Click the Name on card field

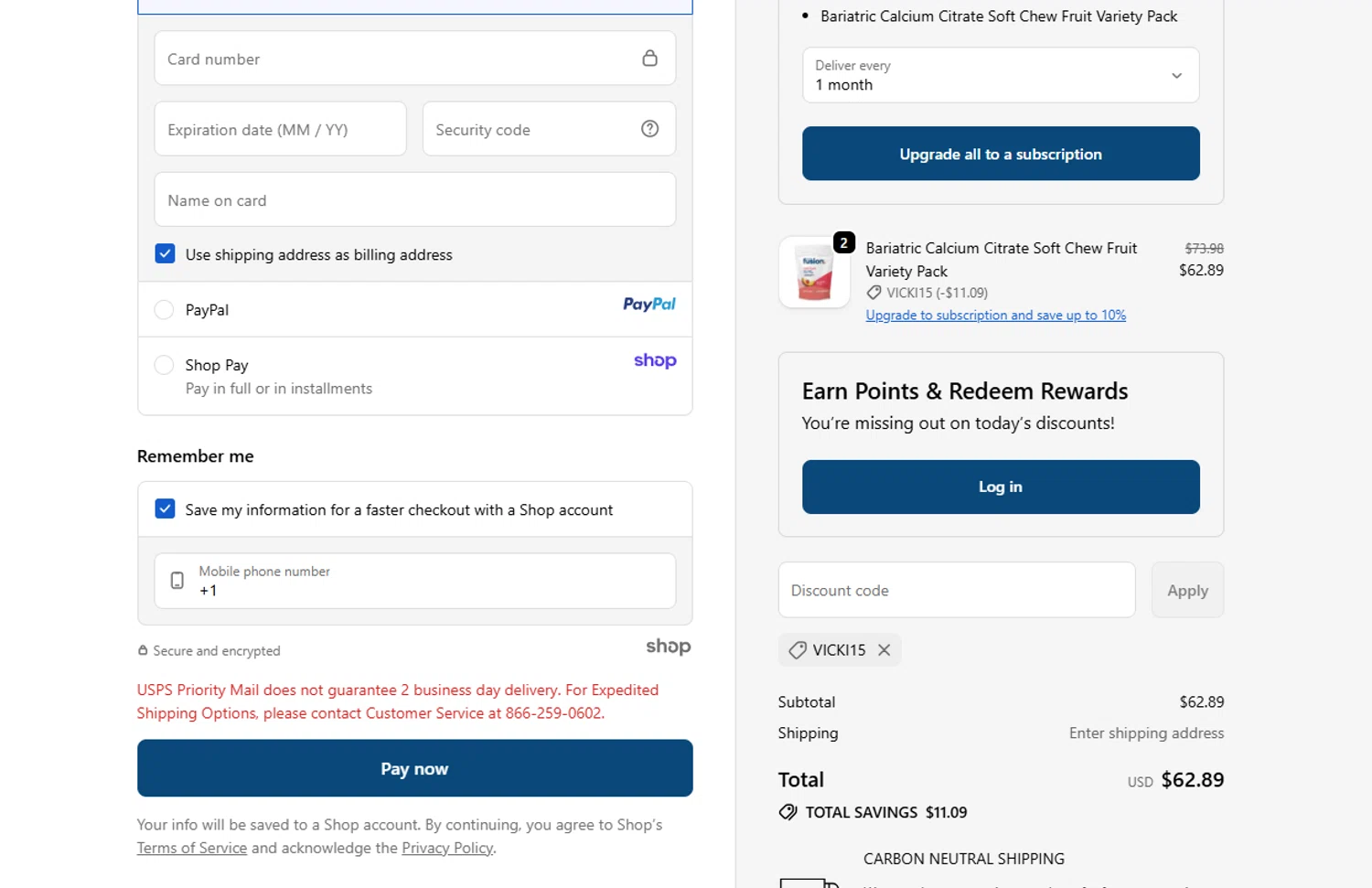click(x=414, y=199)
